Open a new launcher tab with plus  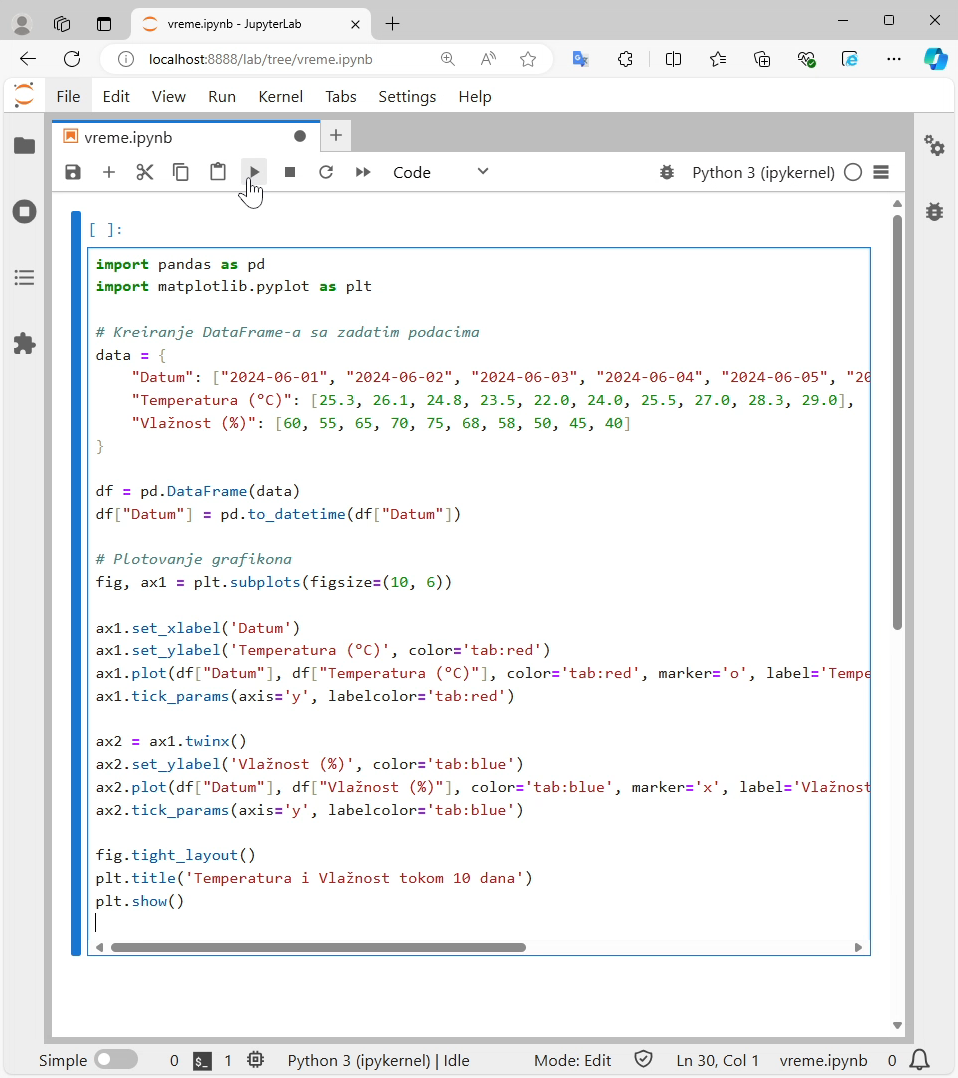[336, 135]
